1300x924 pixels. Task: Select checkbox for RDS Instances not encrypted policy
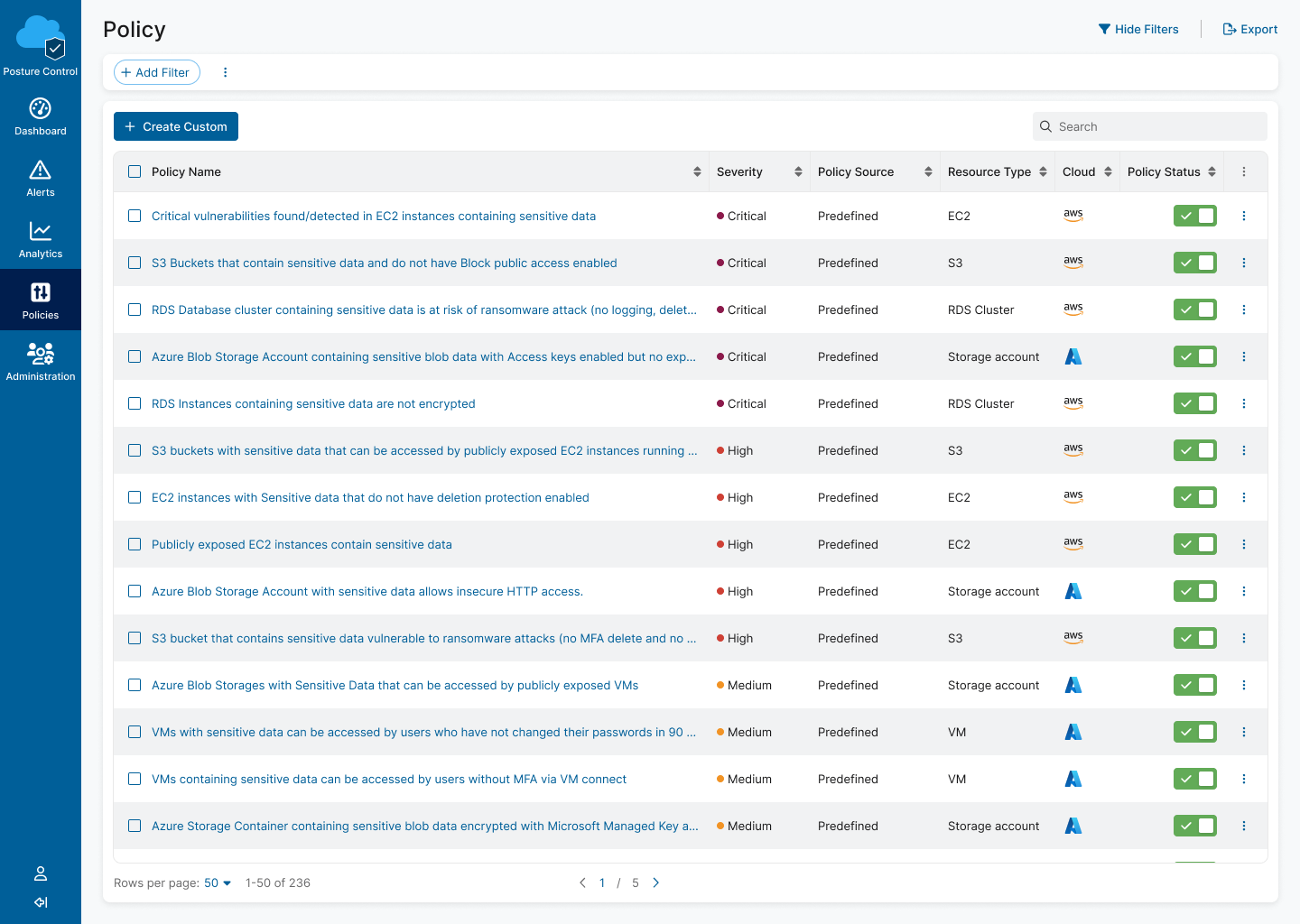point(135,403)
